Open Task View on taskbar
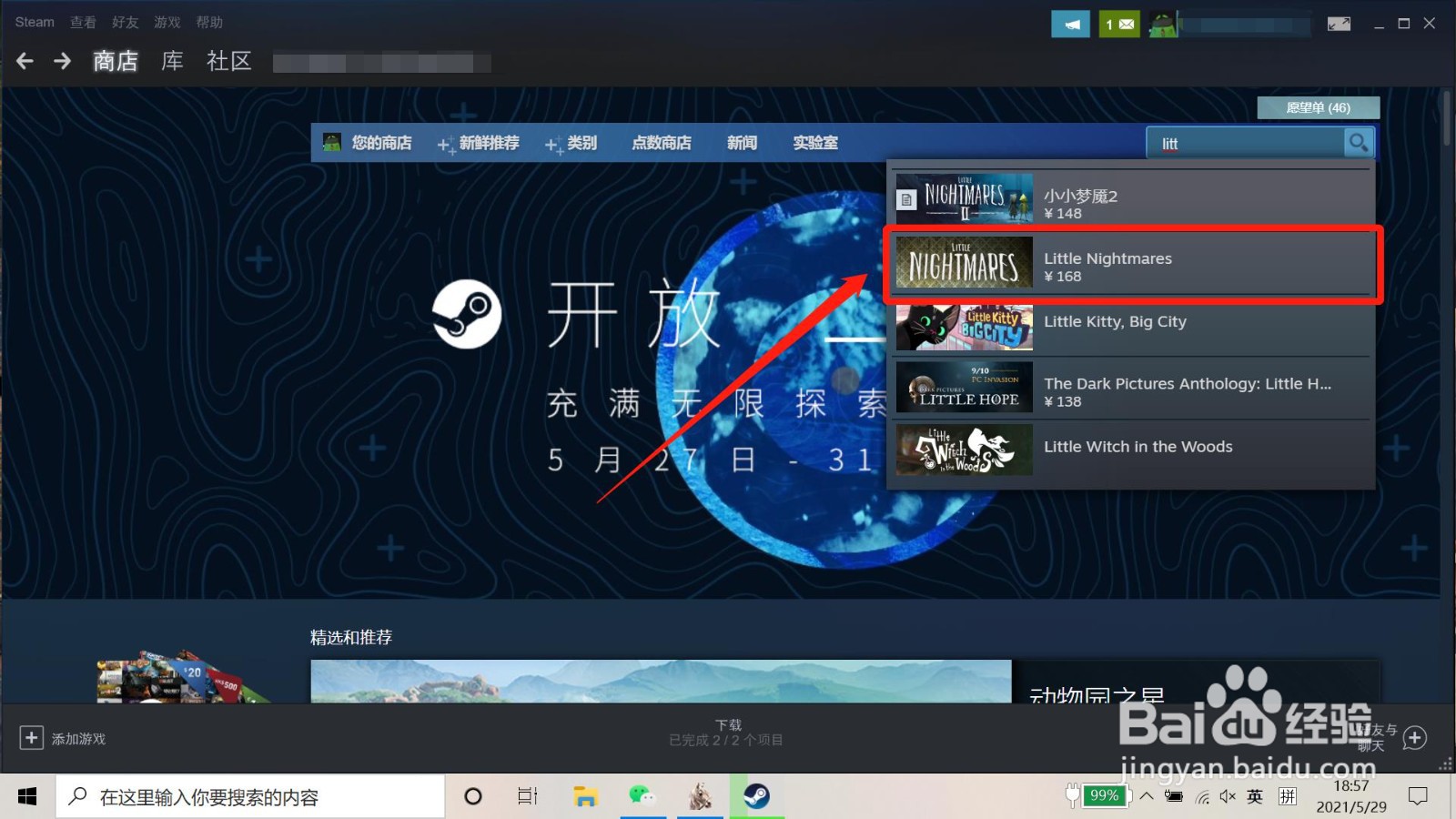 coord(528,797)
